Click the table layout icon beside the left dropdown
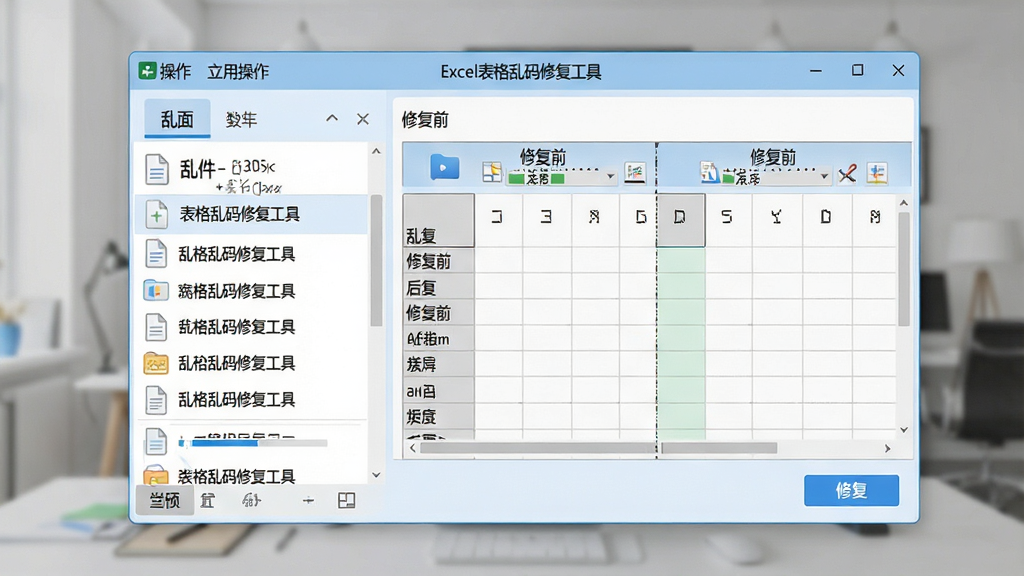 [492, 172]
